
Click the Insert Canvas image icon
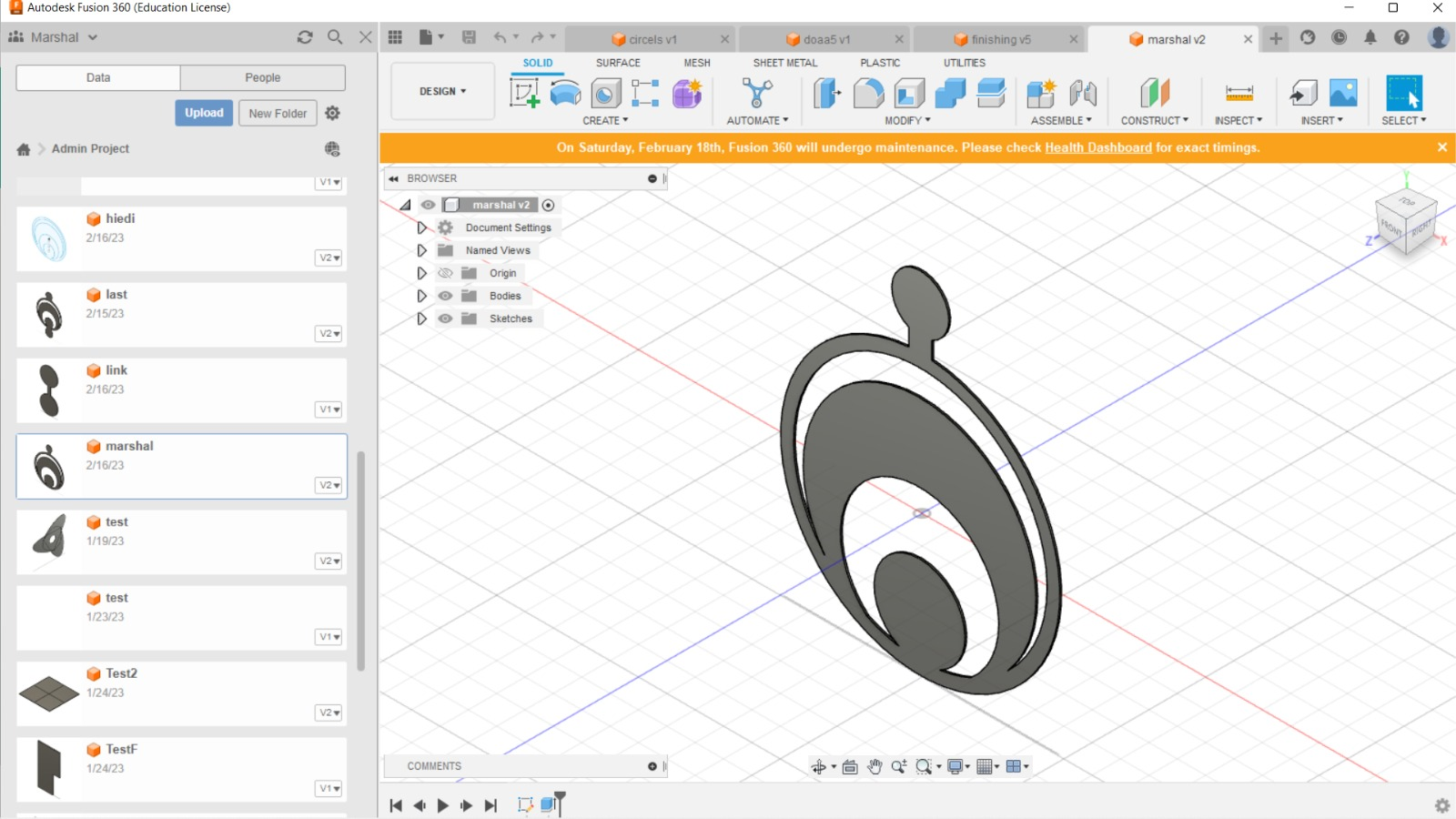click(1343, 93)
